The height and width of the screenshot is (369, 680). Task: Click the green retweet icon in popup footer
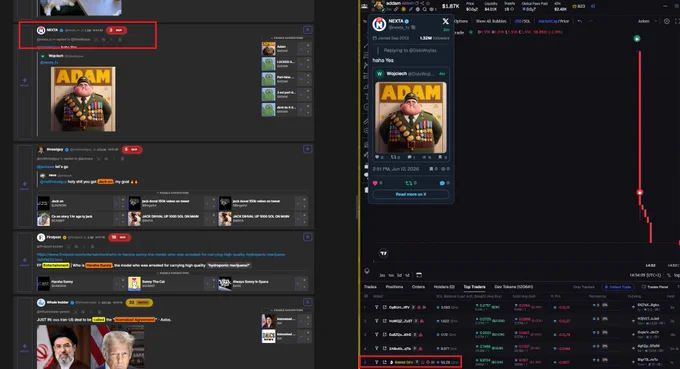click(409, 183)
